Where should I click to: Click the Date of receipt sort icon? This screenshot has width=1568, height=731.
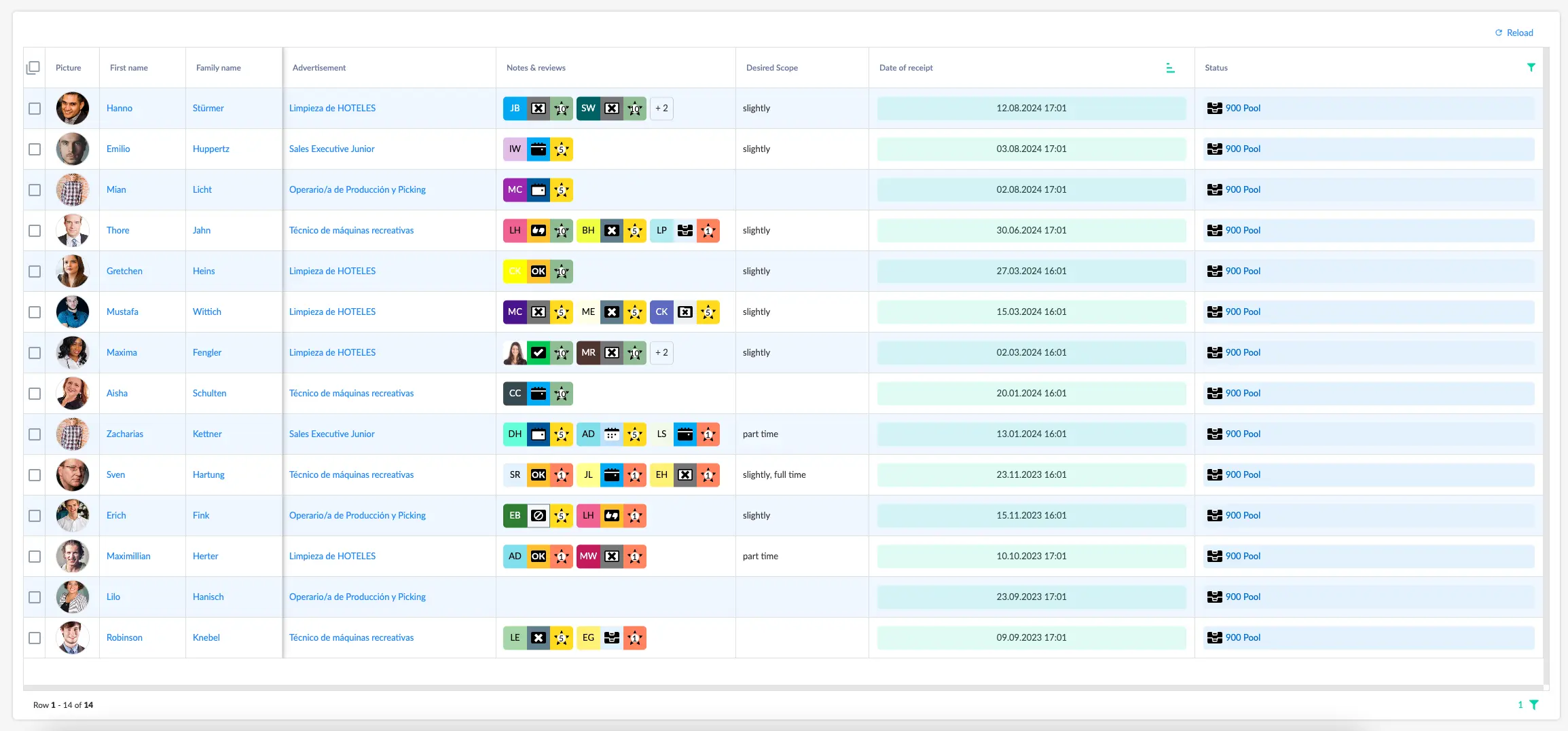(x=1170, y=68)
